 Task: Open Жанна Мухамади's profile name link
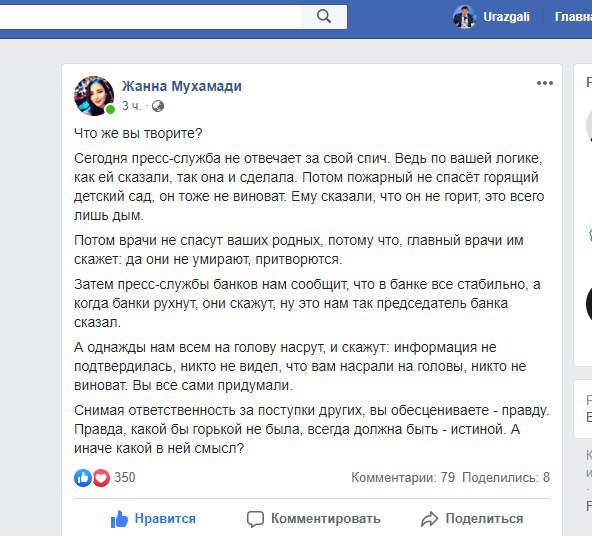coord(182,86)
